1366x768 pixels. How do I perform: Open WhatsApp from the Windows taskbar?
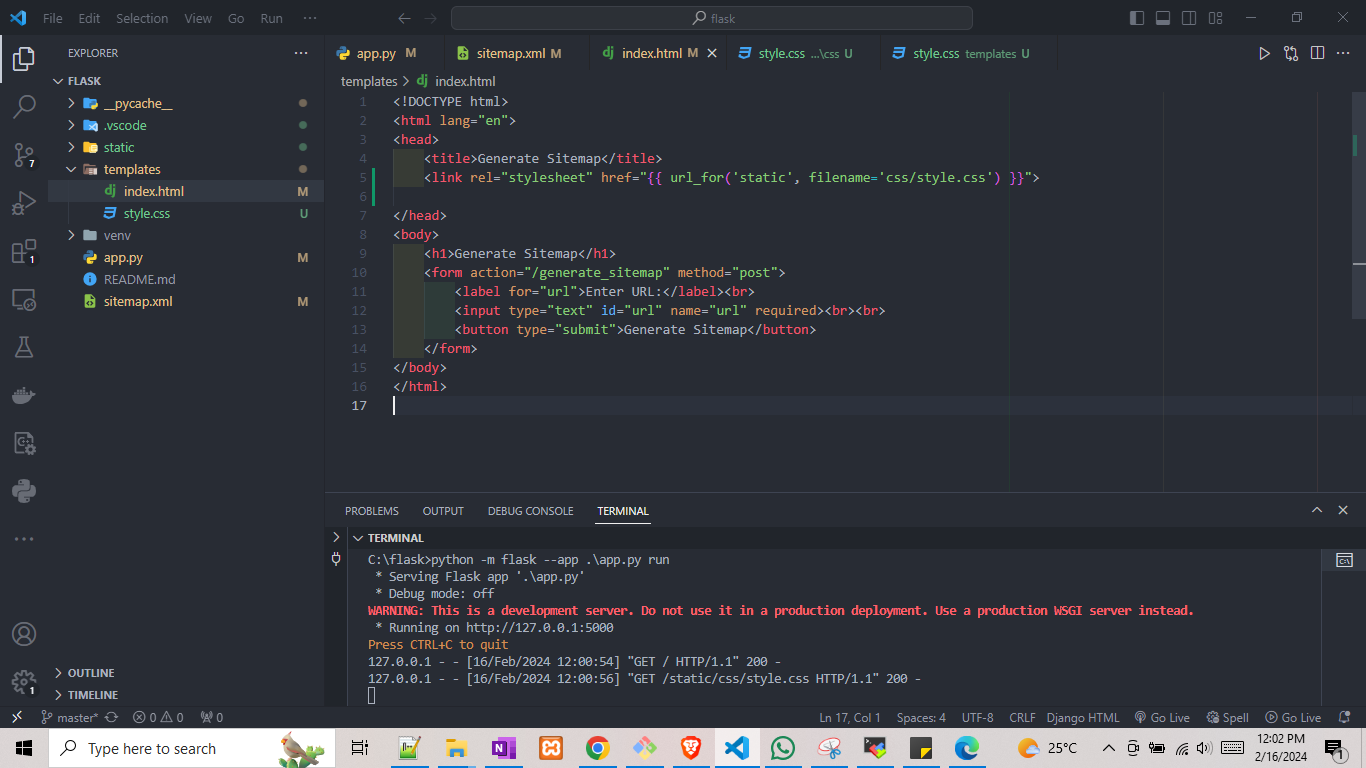782,748
